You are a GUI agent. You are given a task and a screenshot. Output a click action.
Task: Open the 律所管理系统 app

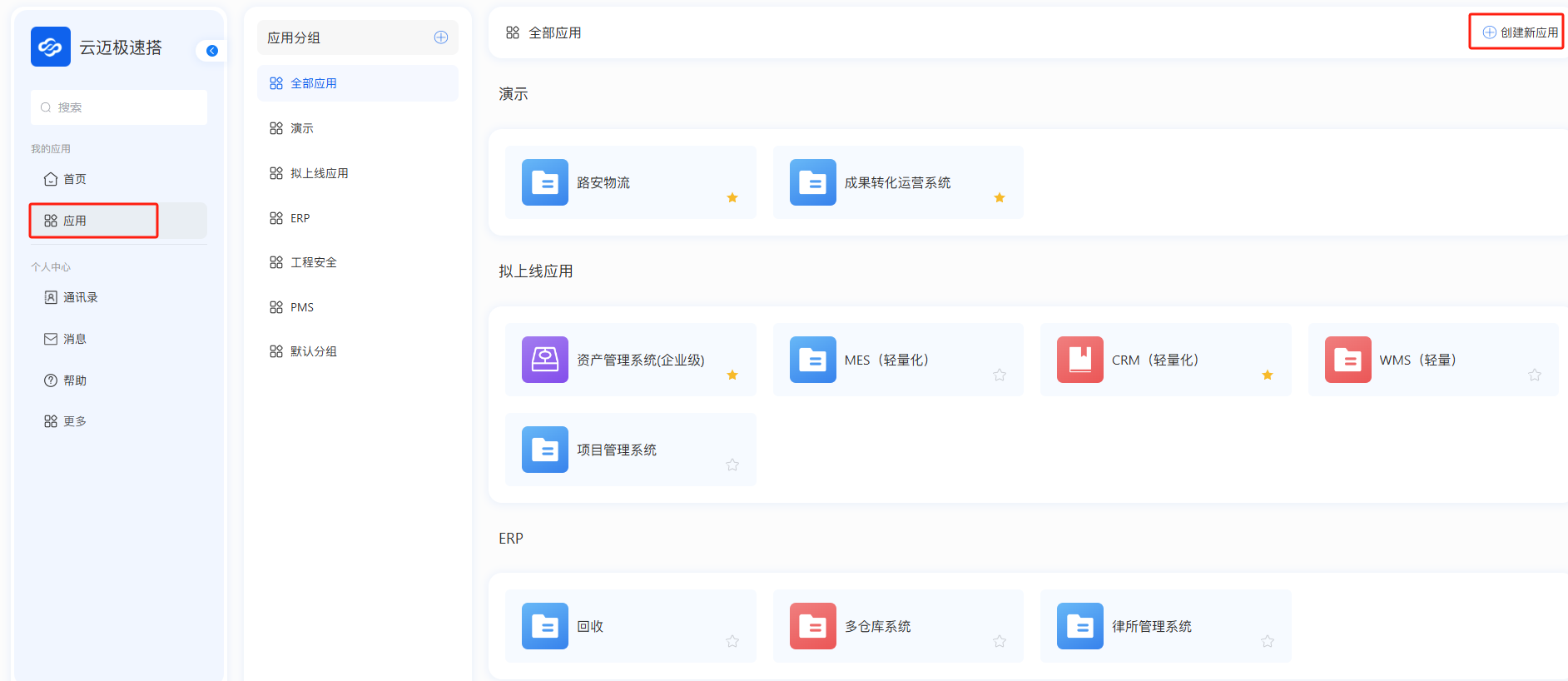click(x=1151, y=626)
